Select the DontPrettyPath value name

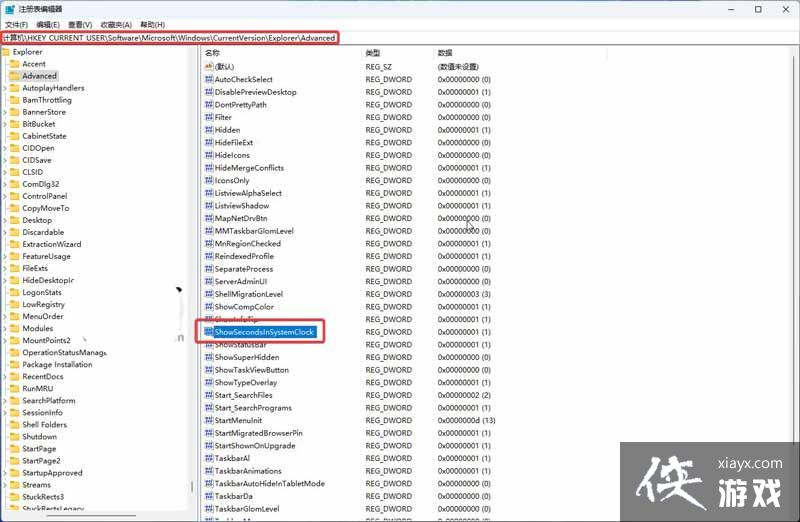(241, 105)
